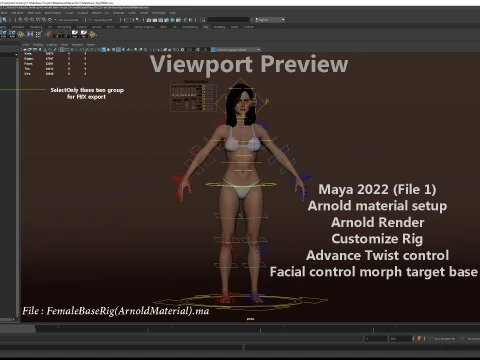This screenshot has width=480, height=360.
Task: Click the make live surface icon
Action: click(50, 20)
